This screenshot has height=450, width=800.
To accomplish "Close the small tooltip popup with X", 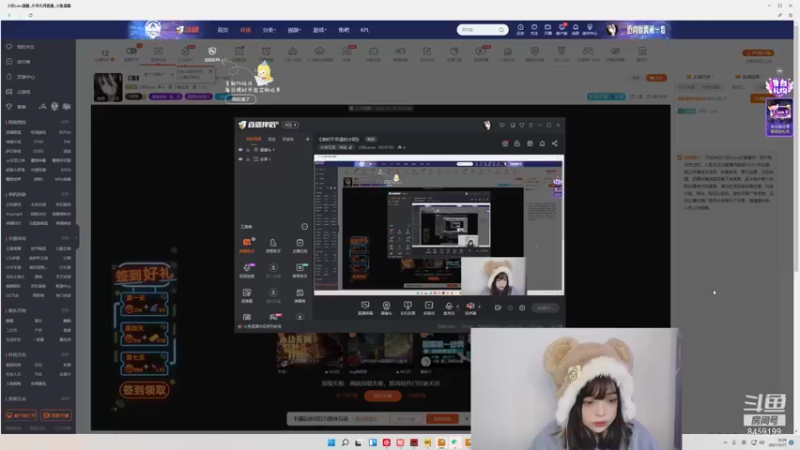I will (x=210, y=71).
